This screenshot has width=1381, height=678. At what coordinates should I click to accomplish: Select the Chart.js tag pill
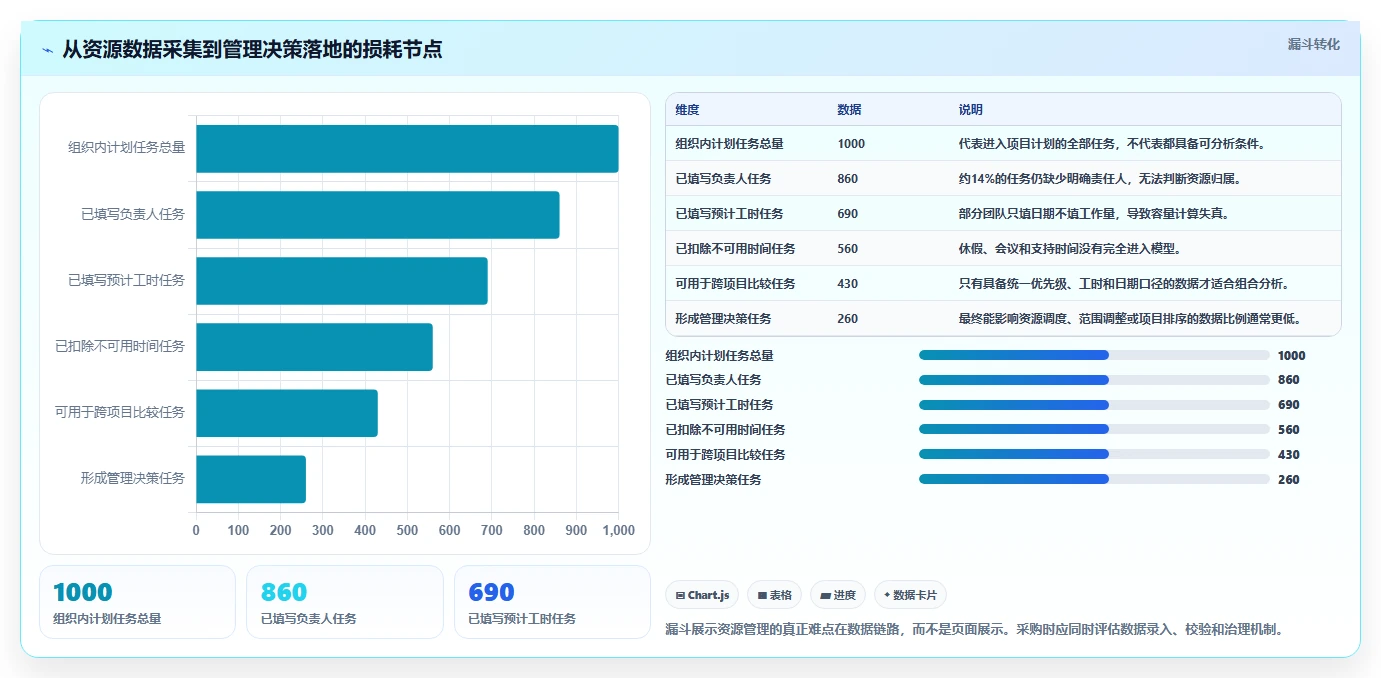pyautogui.click(x=702, y=595)
